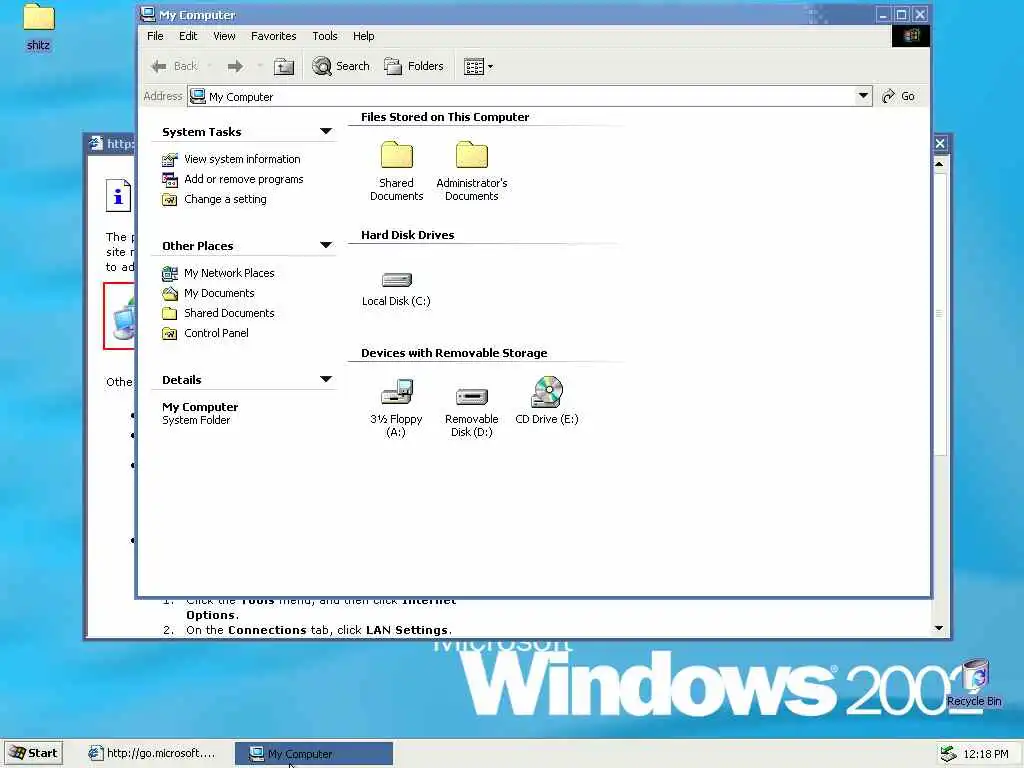Collapse the System Tasks panel
1024x768 pixels.
point(326,131)
